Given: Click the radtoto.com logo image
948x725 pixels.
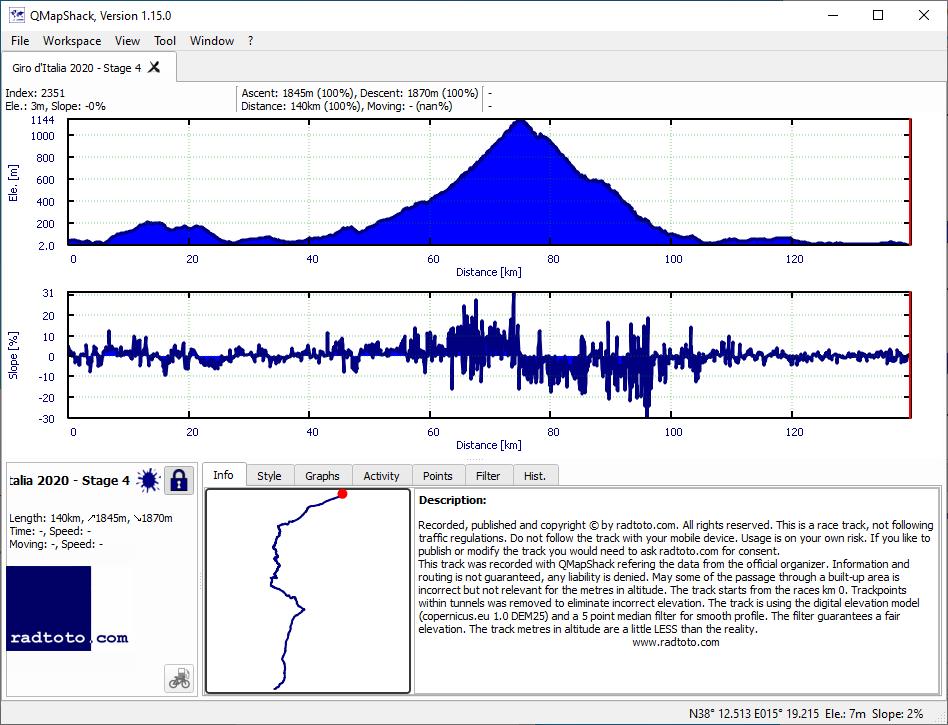Looking at the screenshot, I should point(67,608).
